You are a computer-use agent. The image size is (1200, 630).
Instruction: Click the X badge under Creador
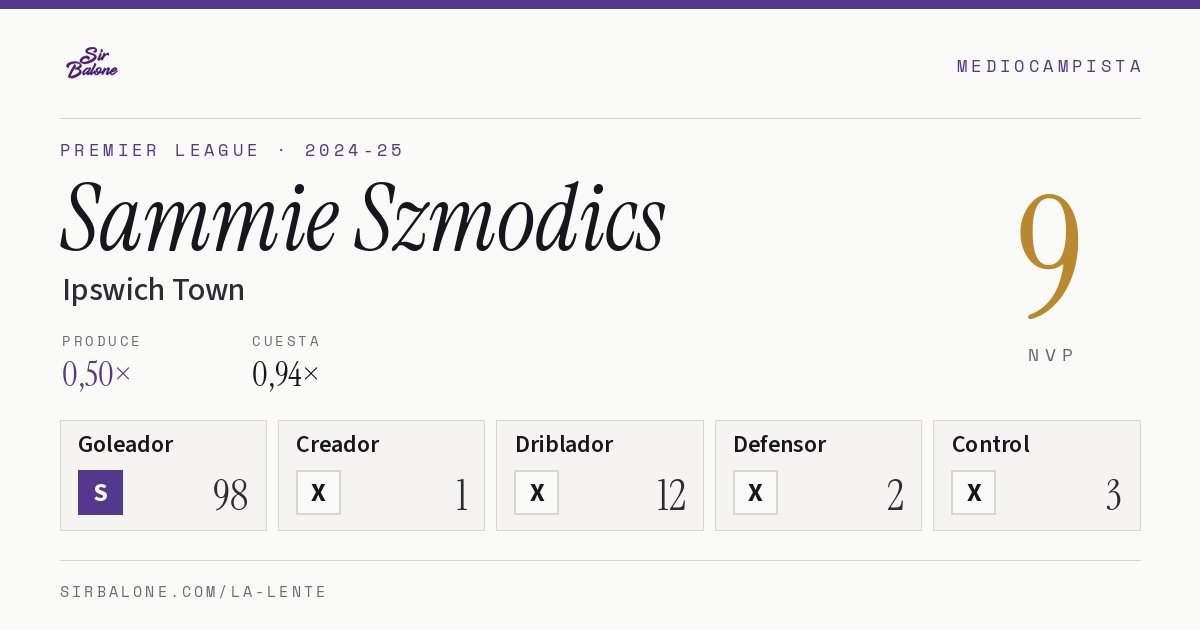point(318,492)
